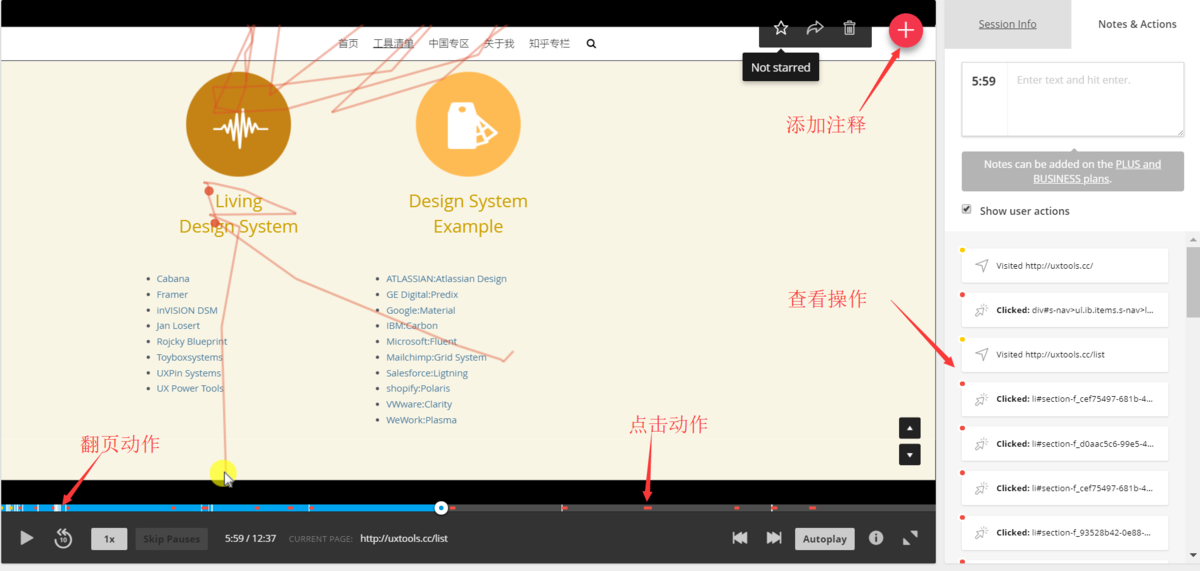Open 知乎专栏 in the site navigation
The width and height of the screenshot is (1200, 571).
tap(549, 44)
